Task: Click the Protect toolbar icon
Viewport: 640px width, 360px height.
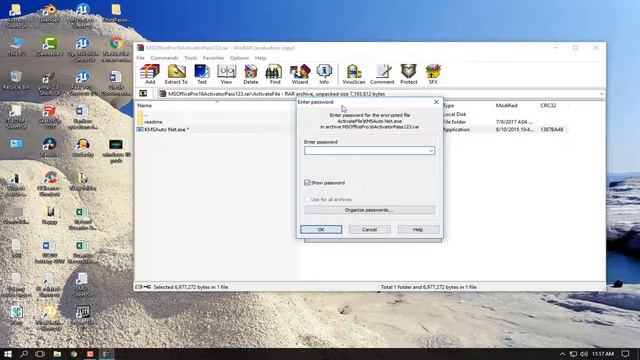Action: pyautogui.click(x=409, y=74)
